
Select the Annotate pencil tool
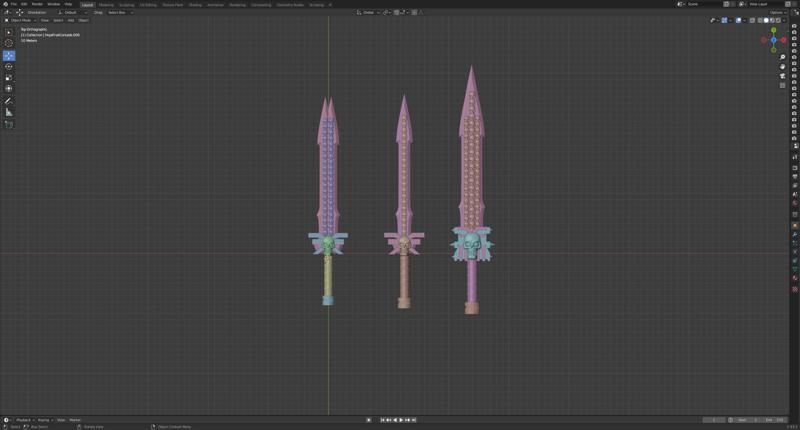(x=9, y=101)
